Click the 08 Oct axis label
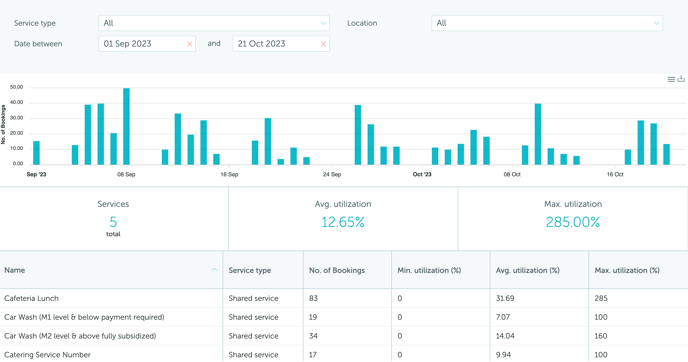688x362 pixels. (512, 175)
